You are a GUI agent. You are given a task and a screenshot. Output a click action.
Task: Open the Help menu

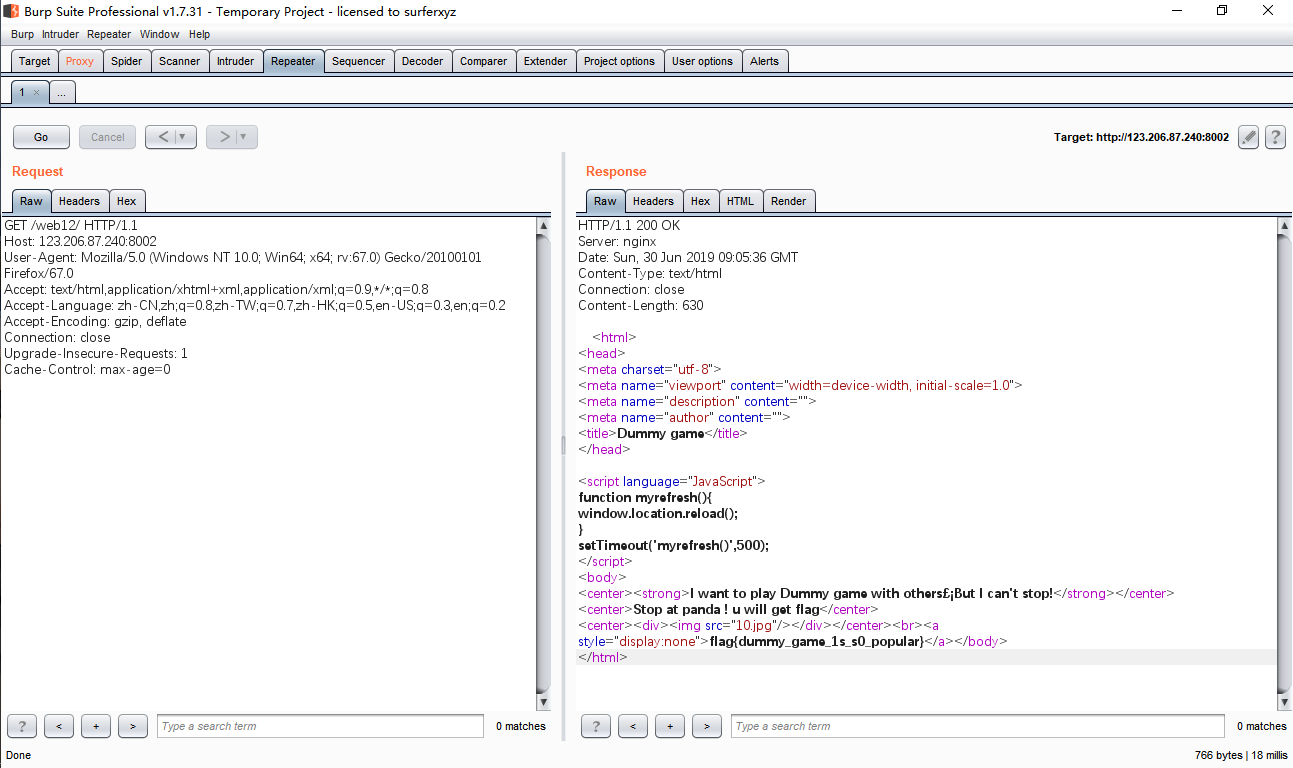200,34
